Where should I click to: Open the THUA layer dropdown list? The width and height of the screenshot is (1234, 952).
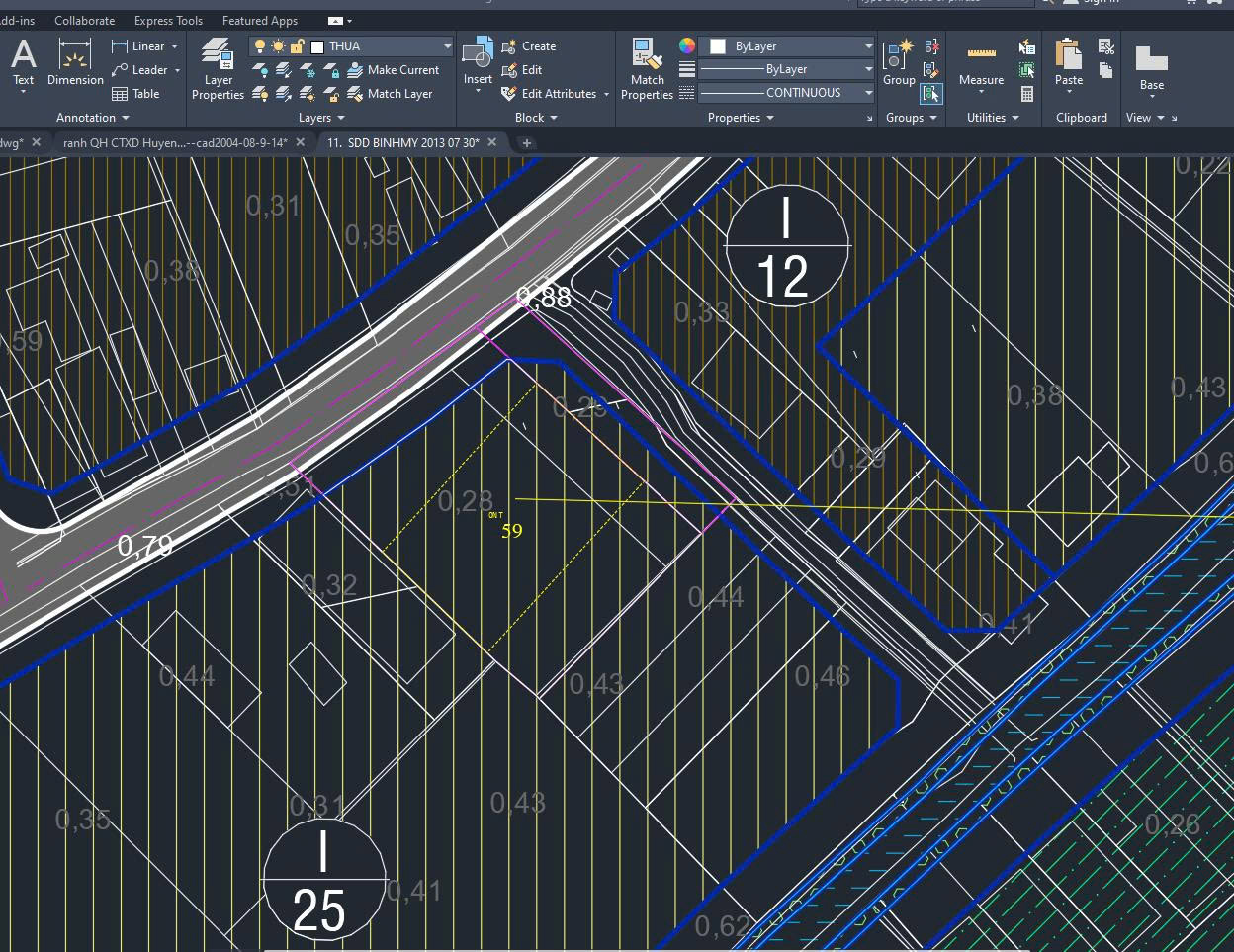(447, 46)
